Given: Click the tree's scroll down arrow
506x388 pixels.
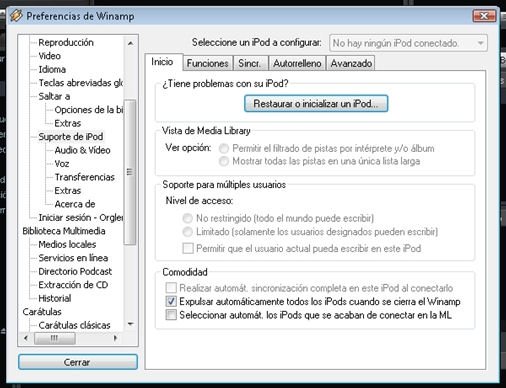Looking at the screenshot, I should [130, 324].
